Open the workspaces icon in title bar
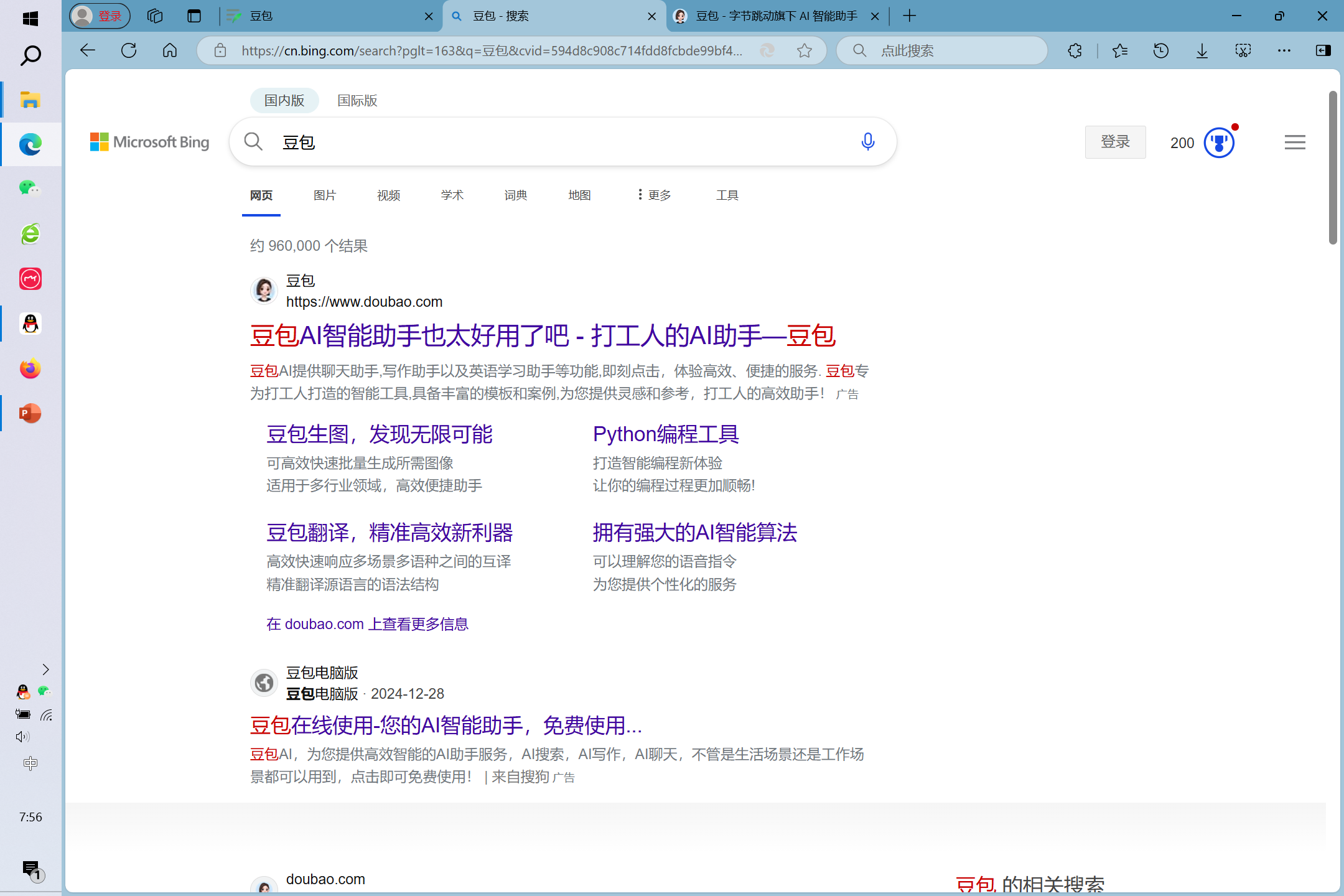1344x896 pixels. (155, 16)
